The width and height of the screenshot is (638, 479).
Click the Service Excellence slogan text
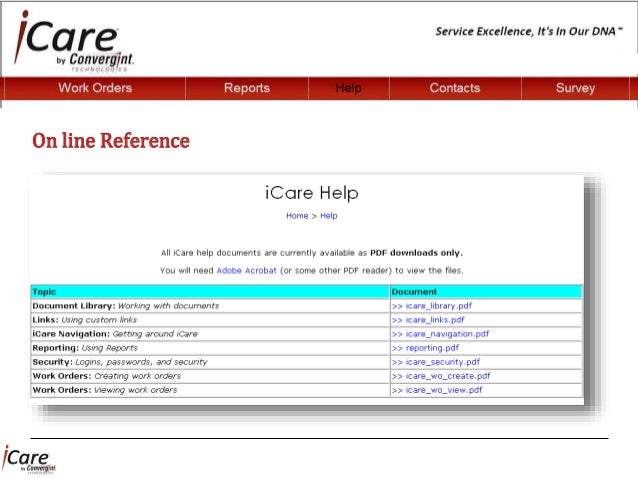[x=529, y=31]
